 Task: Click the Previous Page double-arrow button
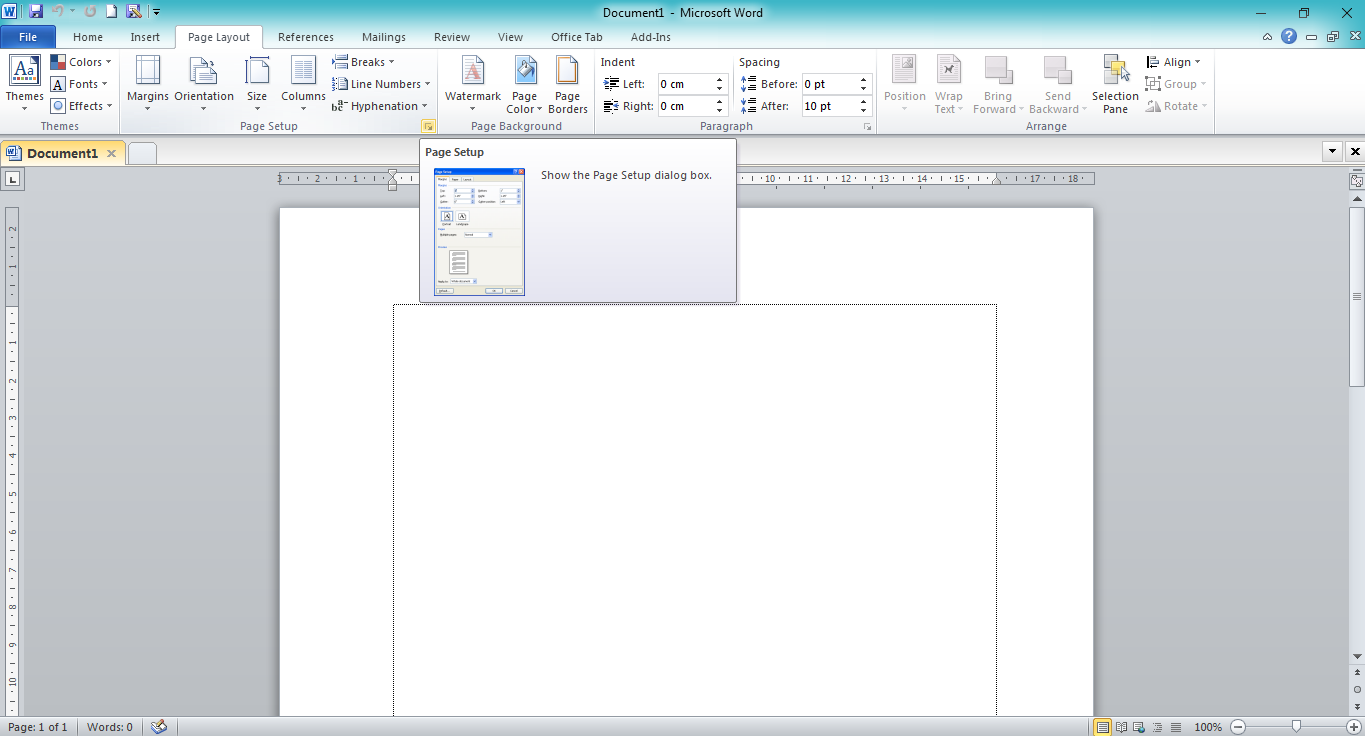coord(1357,673)
